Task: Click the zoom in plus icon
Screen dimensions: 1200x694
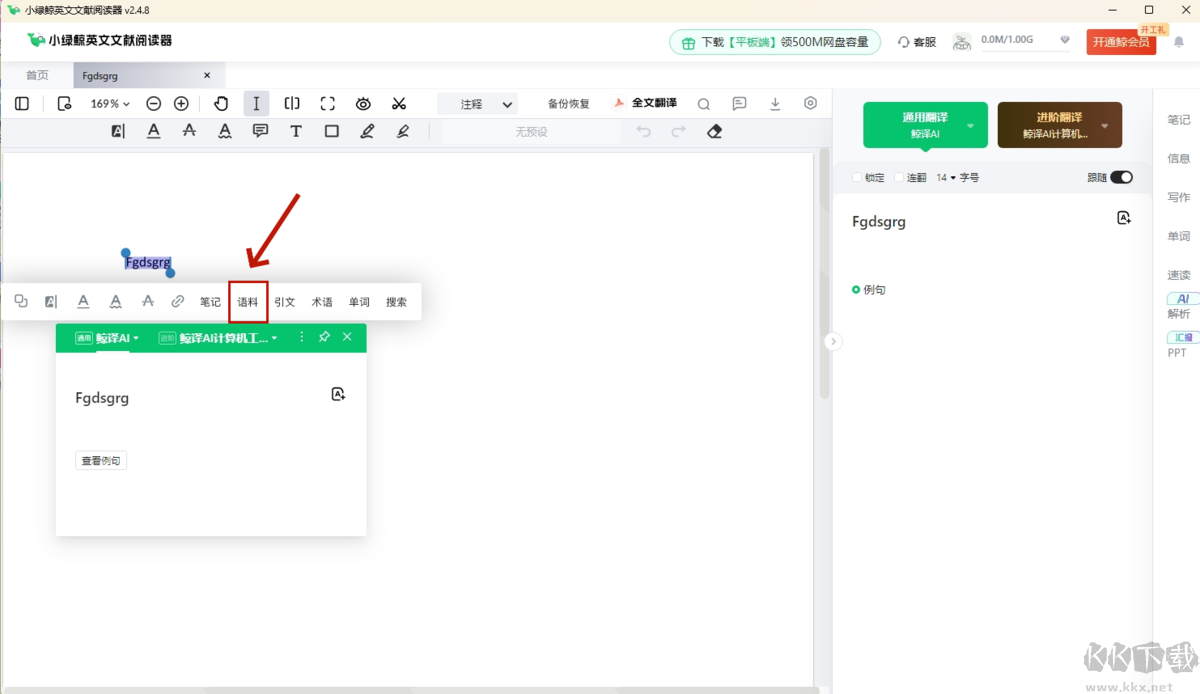Action: pyautogui.click(x=181, y=104)
